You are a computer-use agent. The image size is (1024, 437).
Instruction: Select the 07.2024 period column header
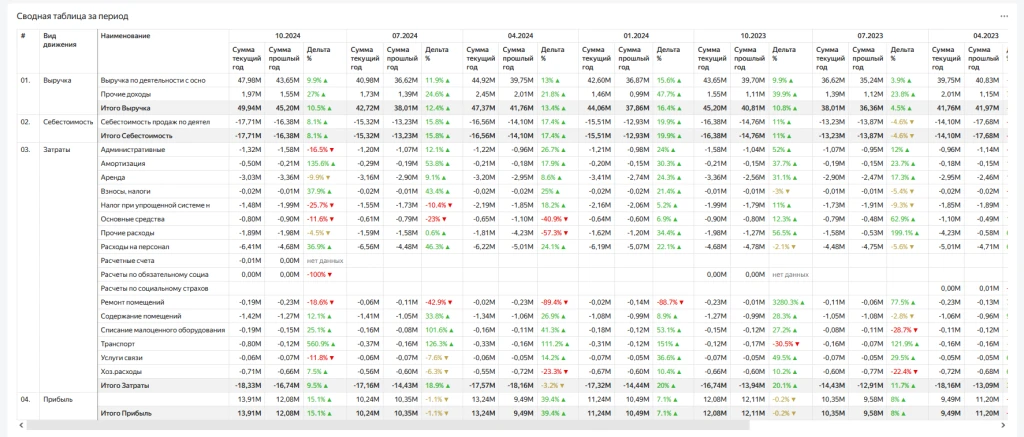404,35
